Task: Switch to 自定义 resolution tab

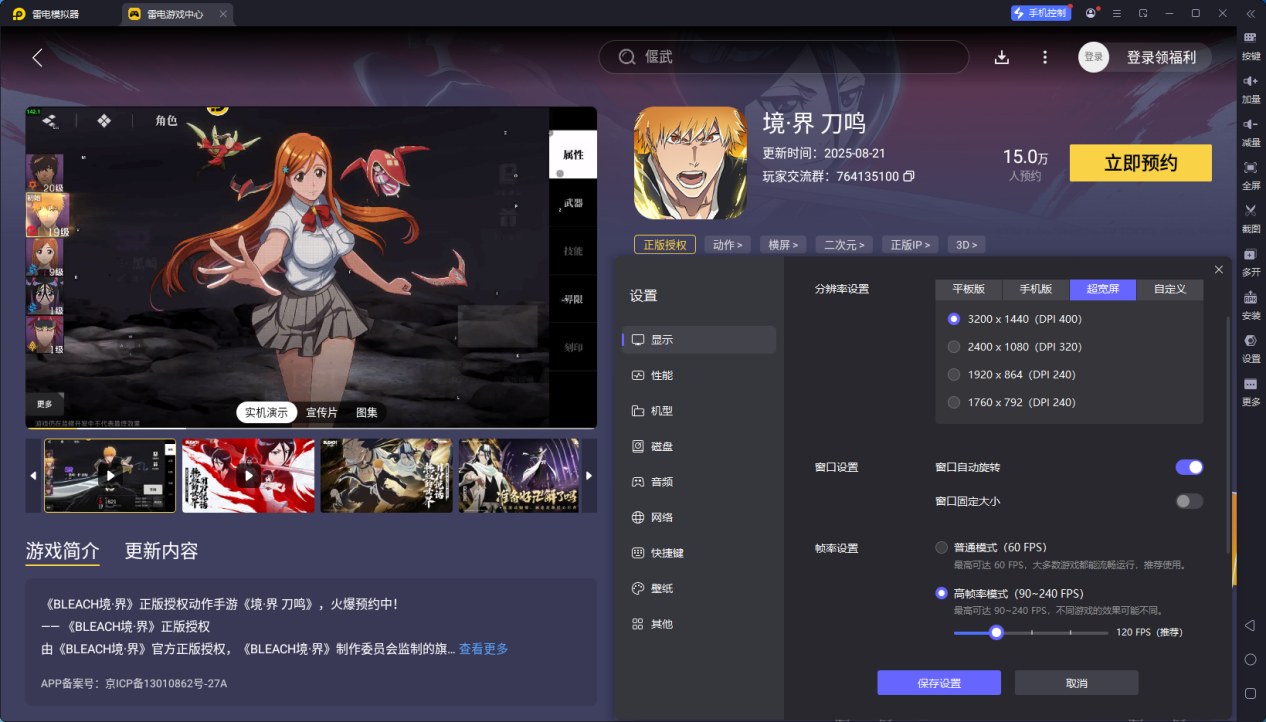Action: click(x=1170, y=289)
